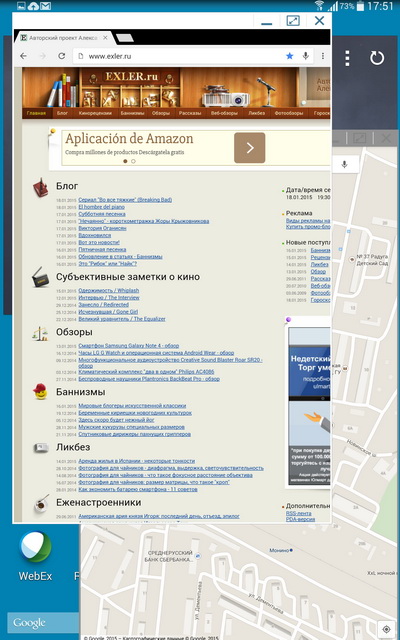Switch to the exler.ru browser tab
Screen dimensions: 400x640
click(x=63, y=38)
